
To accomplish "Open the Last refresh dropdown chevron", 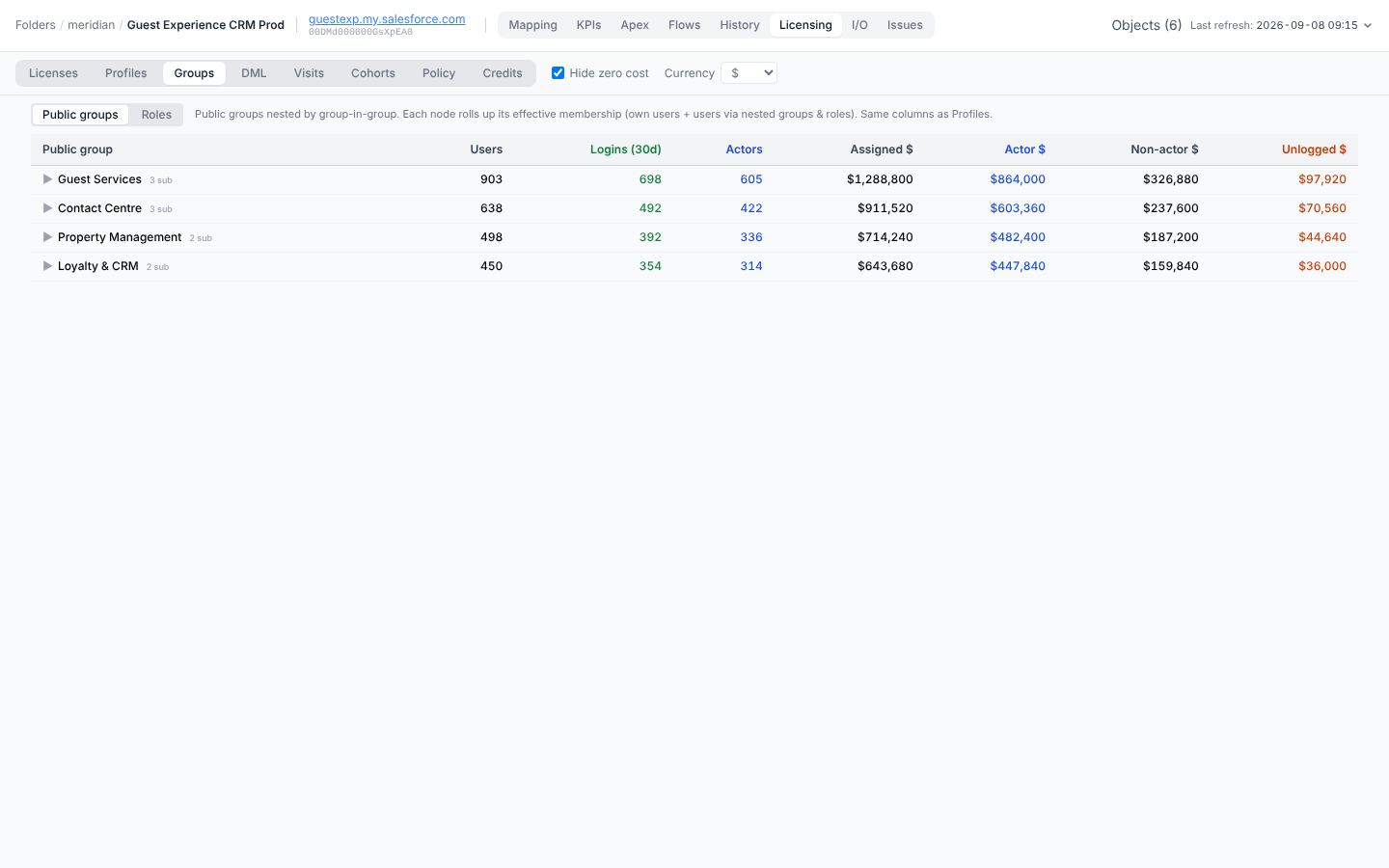I will (1368, 26).
